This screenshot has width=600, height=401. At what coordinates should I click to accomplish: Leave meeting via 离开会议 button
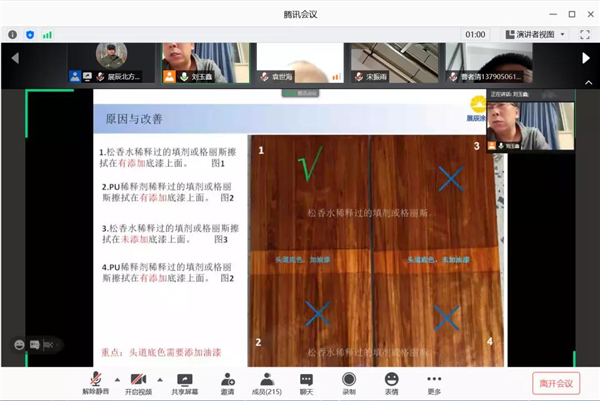pos(556,383)
